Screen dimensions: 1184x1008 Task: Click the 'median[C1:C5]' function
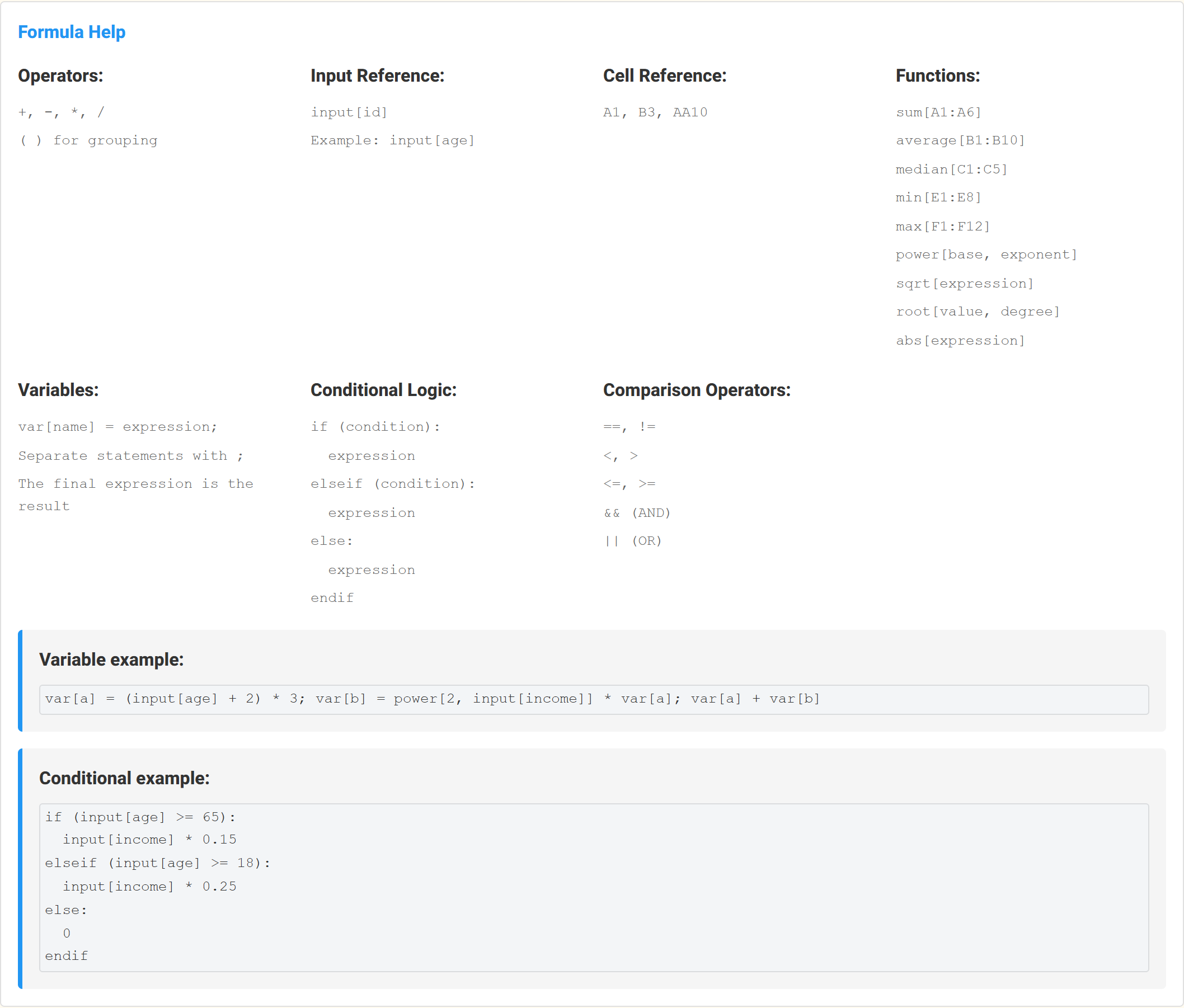pyautogui.click(x=952, y=169)
